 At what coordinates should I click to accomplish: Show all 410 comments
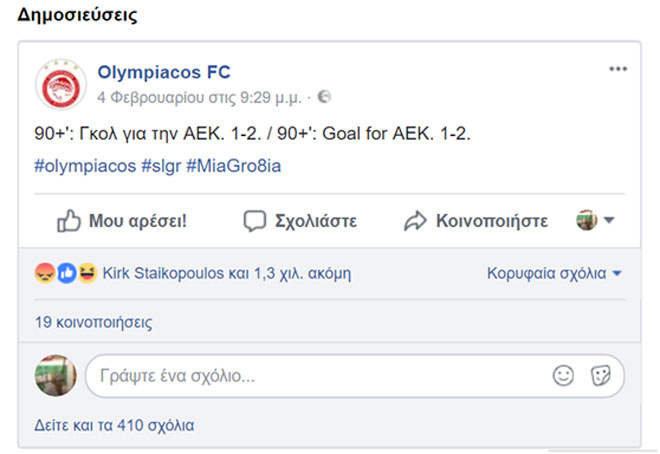tap(114, 425)
